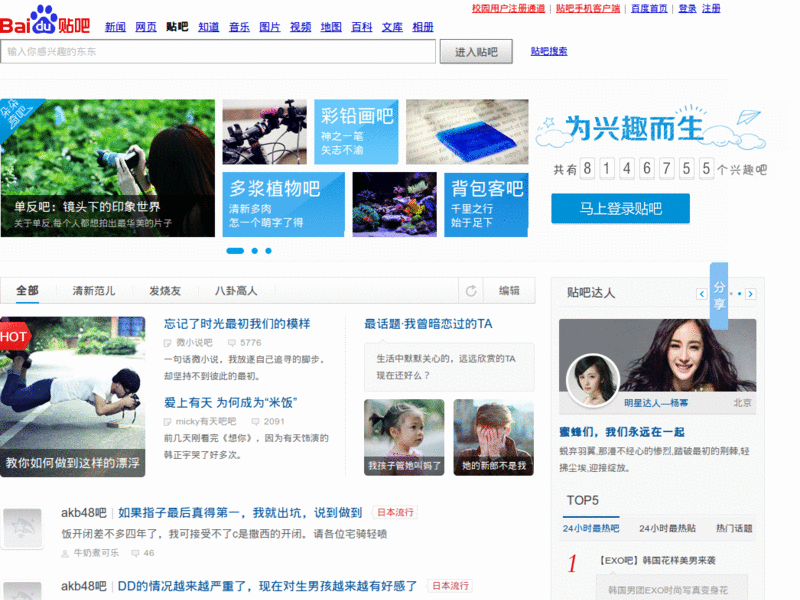Click the 马上登录贴吧 button
Viewport: 800px width, 600px height.
tap(620, 208)
